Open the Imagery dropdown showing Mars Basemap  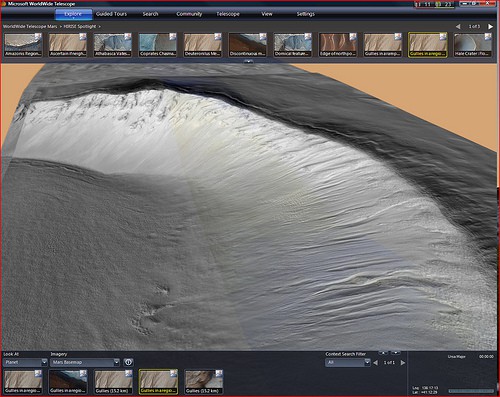85,362
